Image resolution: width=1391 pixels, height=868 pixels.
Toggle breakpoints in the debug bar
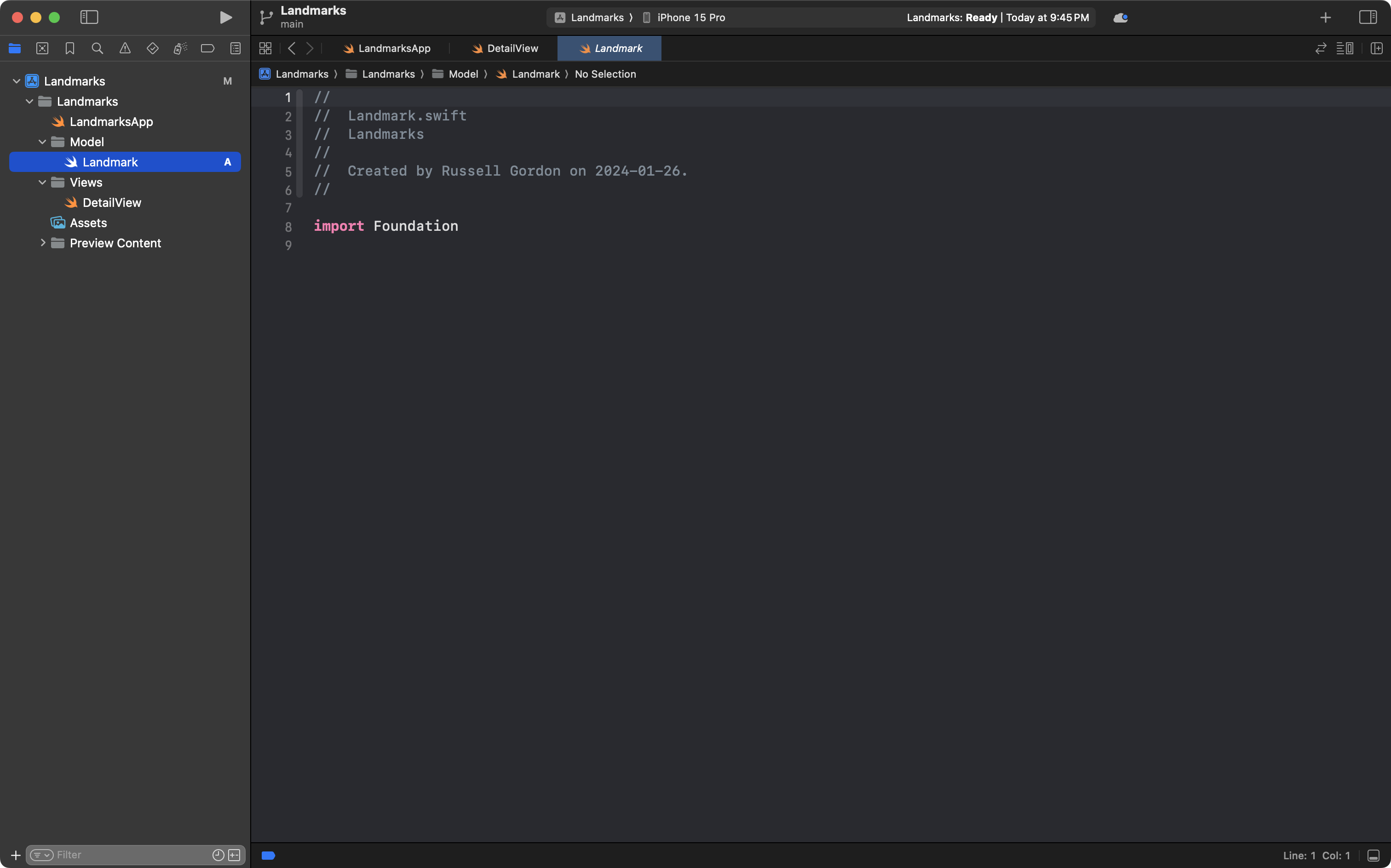click(268, 855)
